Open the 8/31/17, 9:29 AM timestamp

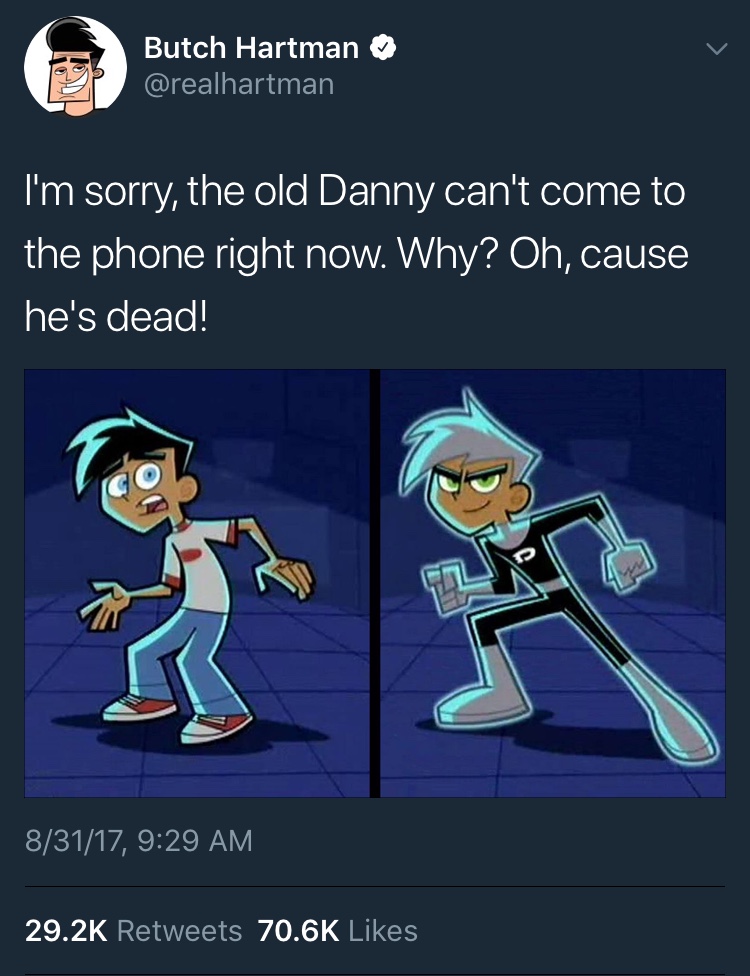[x=139, y=840]
